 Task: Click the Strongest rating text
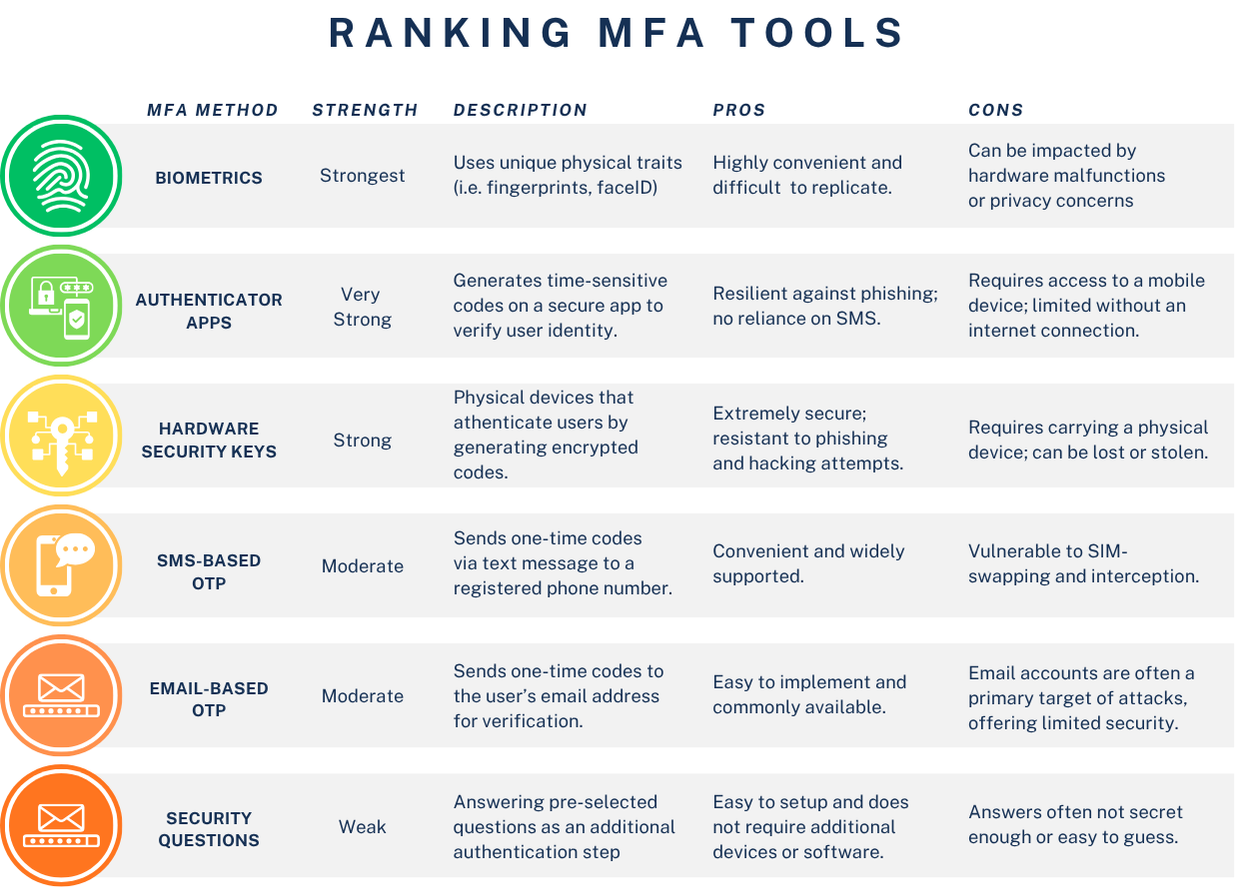pyautogui.click(x=362, y=176)
